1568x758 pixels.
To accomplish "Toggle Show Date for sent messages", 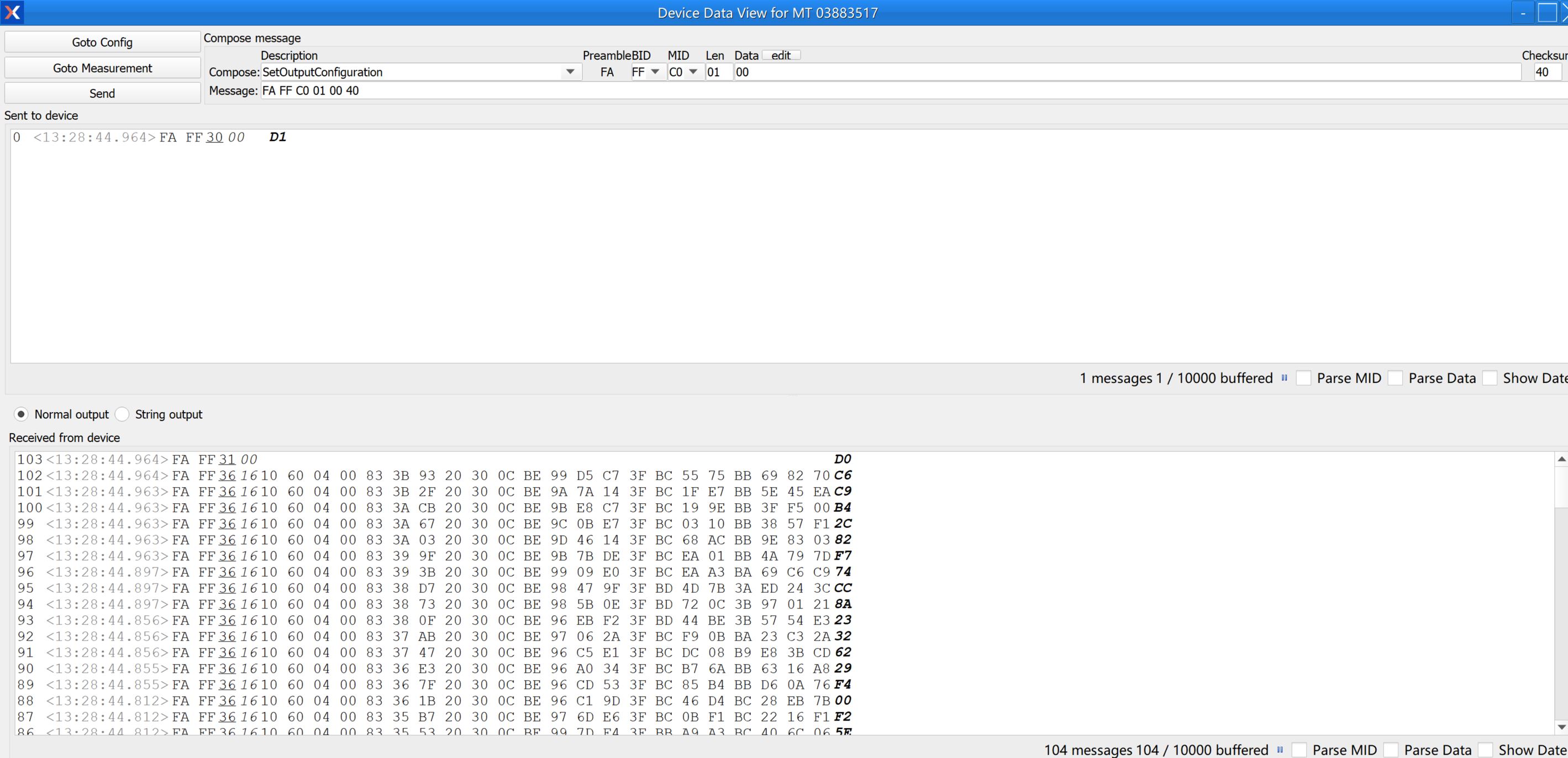I will [x=1490, y=378].
